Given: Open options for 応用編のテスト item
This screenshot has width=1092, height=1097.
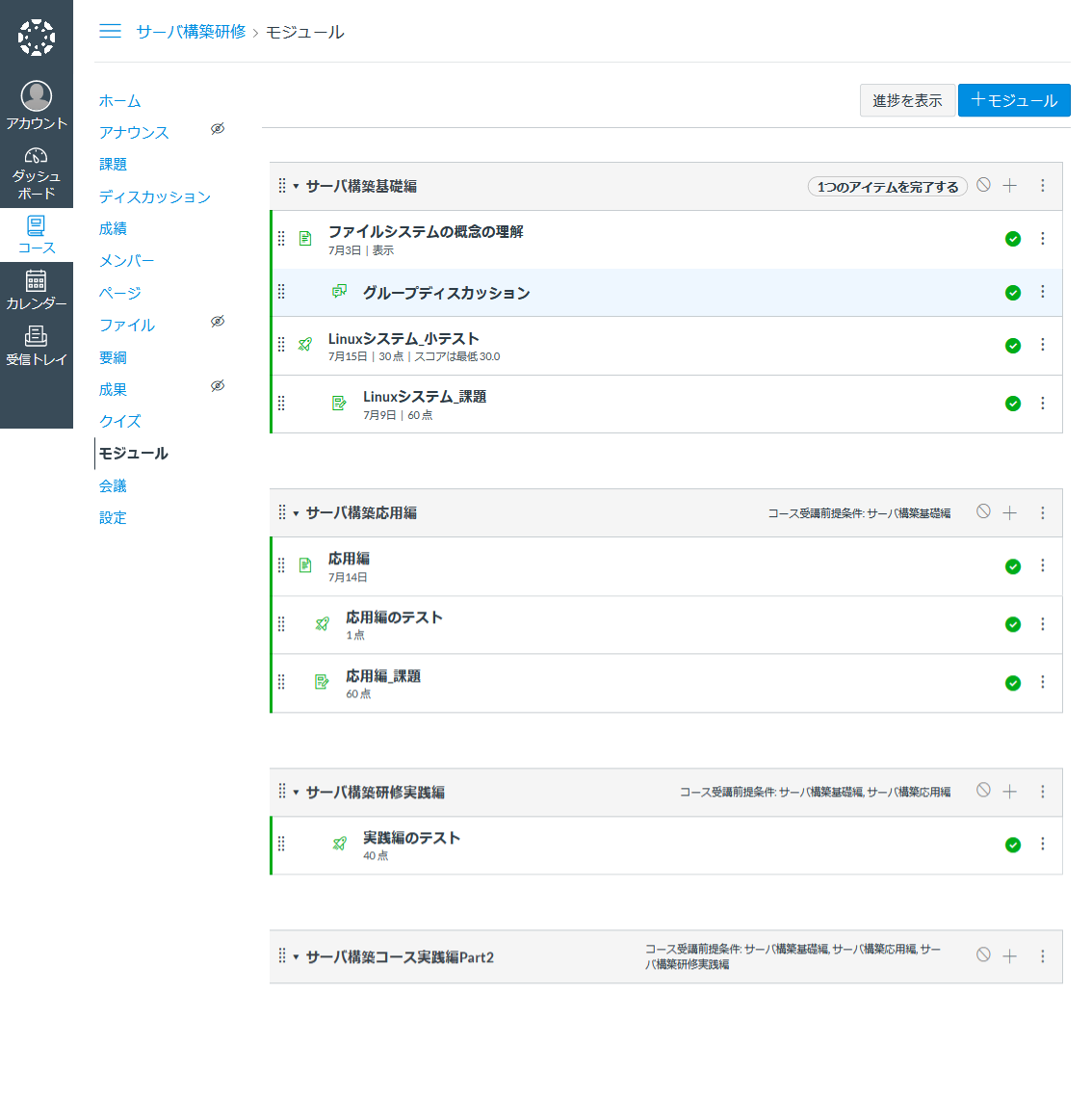Looking at the screenshot, I should pyautogui.click(x=1042, y=624).
